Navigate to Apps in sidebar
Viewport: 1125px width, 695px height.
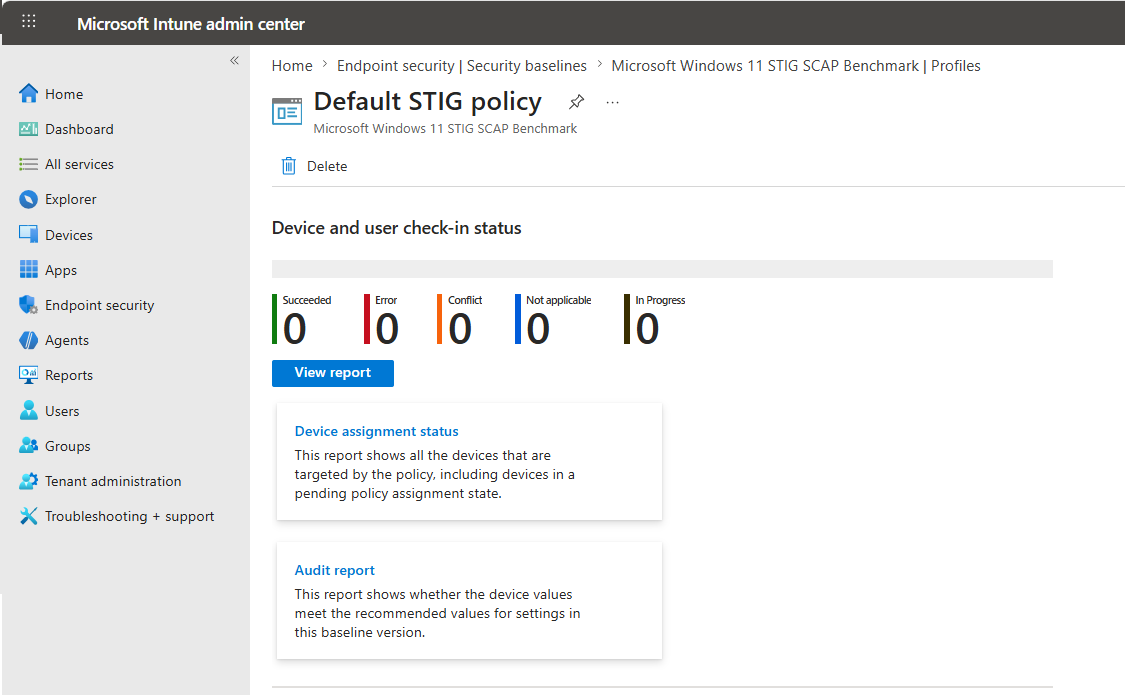click(x=61, y=270)
